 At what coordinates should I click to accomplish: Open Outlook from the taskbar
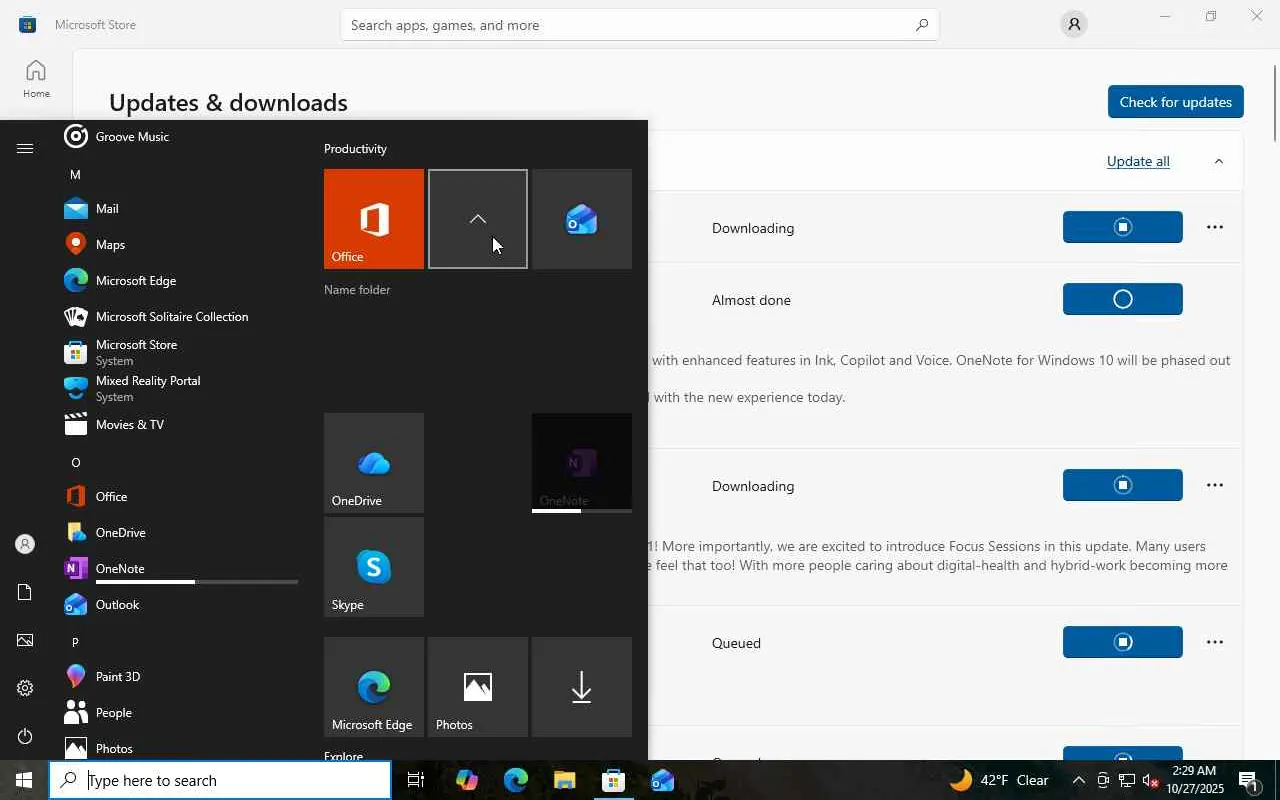(x=663, y=780)
